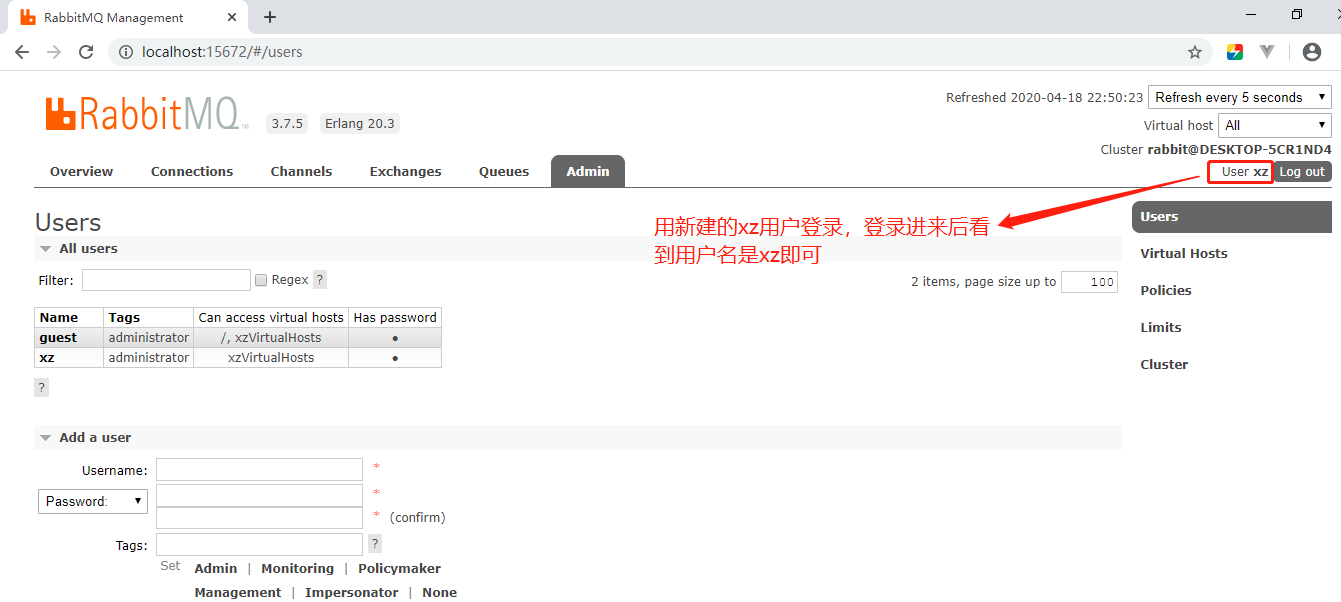Select the Admin tab
Image resolution: width=1341 pixels, height=602 pixels.
(x=588, y=171)
